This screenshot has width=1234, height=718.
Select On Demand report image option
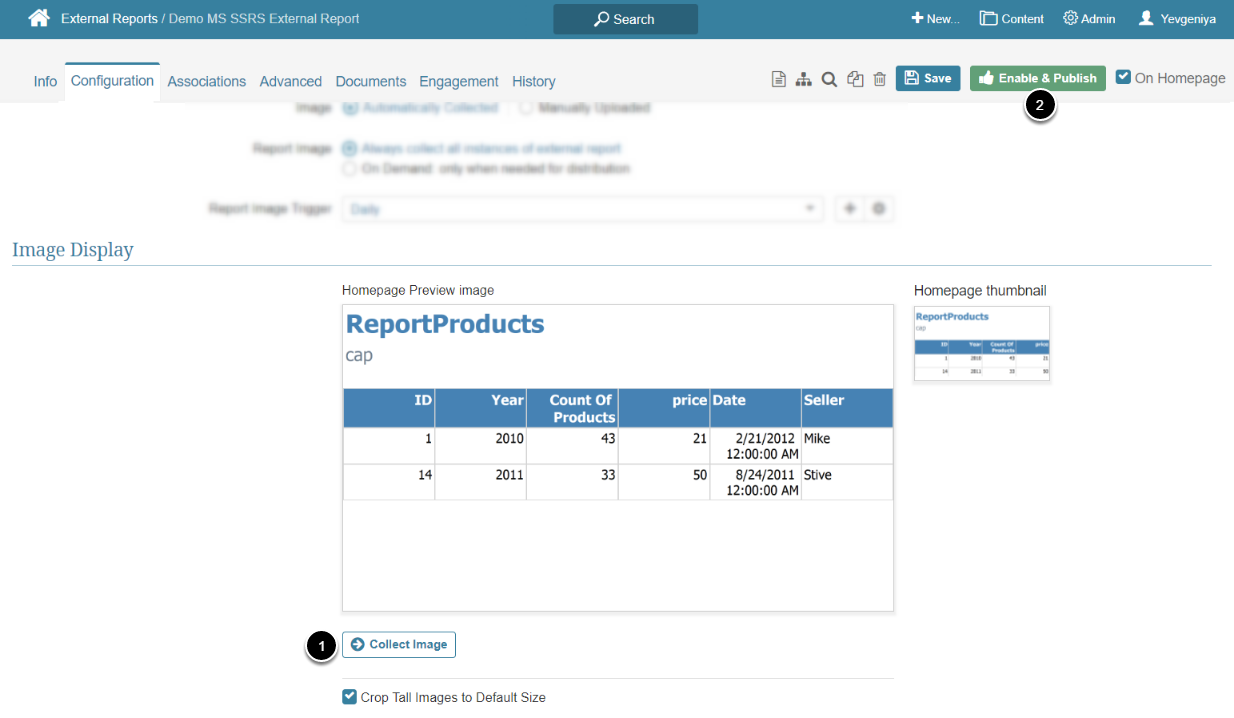coord(349,169)
